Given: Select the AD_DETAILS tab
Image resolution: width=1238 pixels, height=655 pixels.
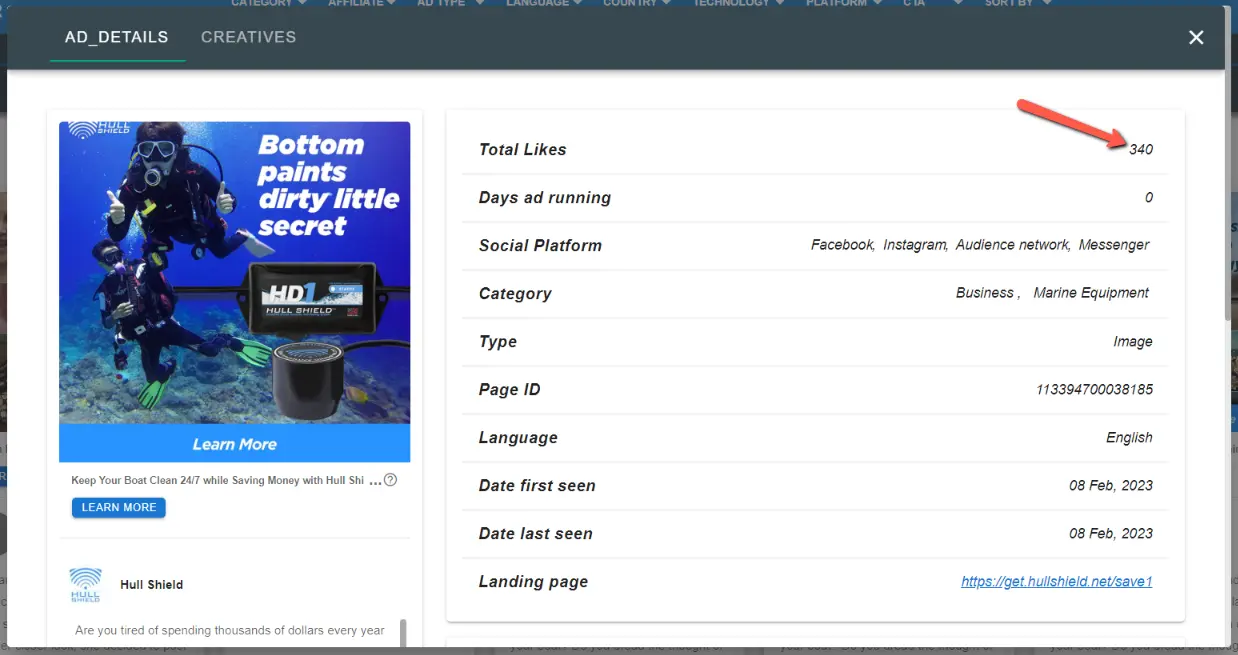Looking at the screenshot, I should 117,38.
